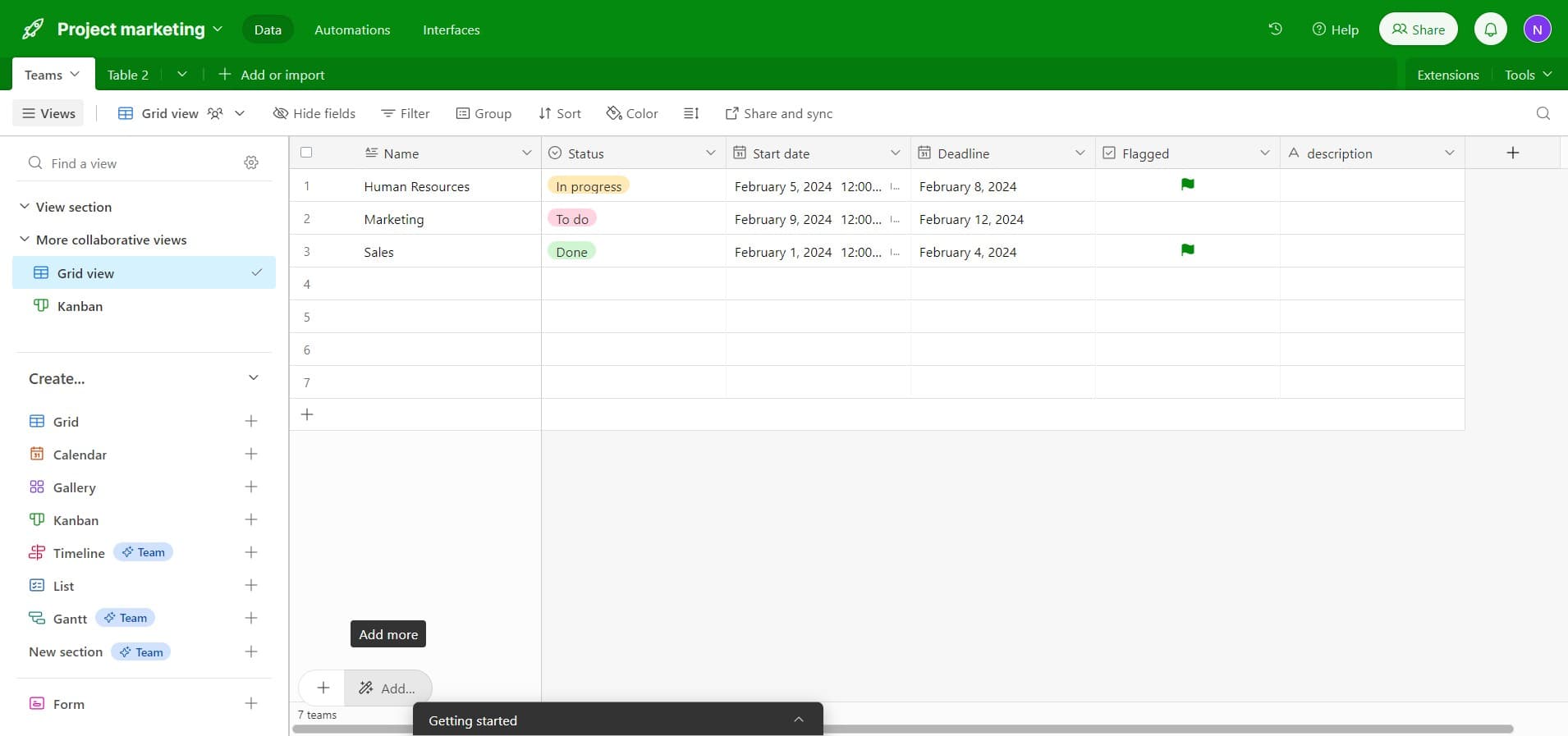Click the search magnifier icon
This screenshot has width=1568, height=736.
[1543, 113]
